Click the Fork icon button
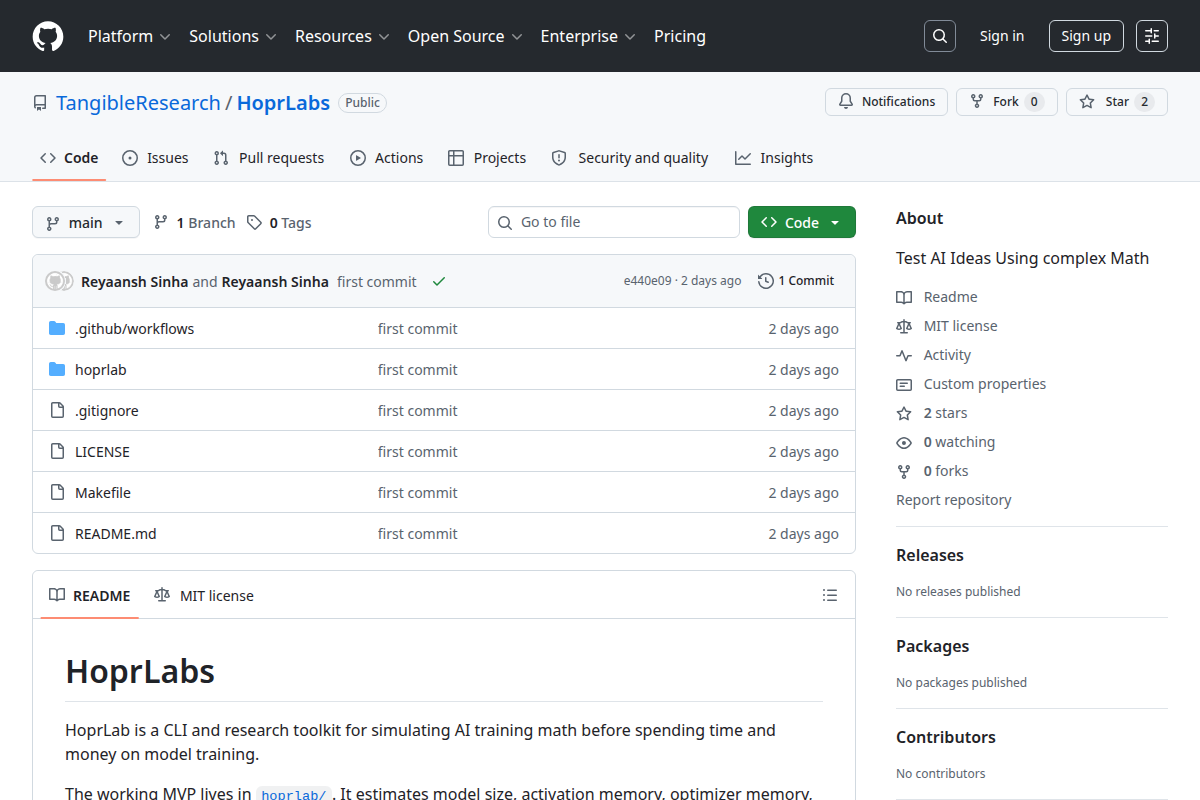1200x800 pixels. (977, 102)
